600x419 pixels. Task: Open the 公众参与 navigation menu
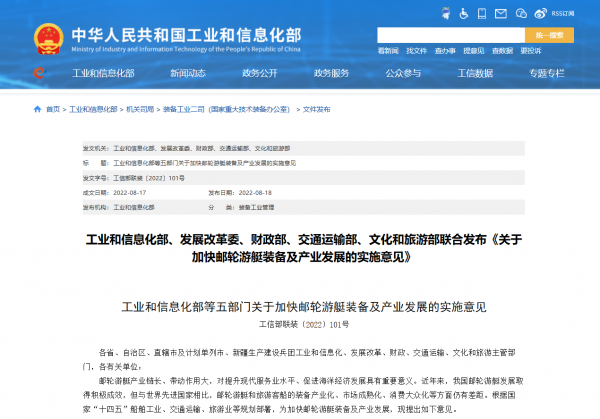point(403,73)
